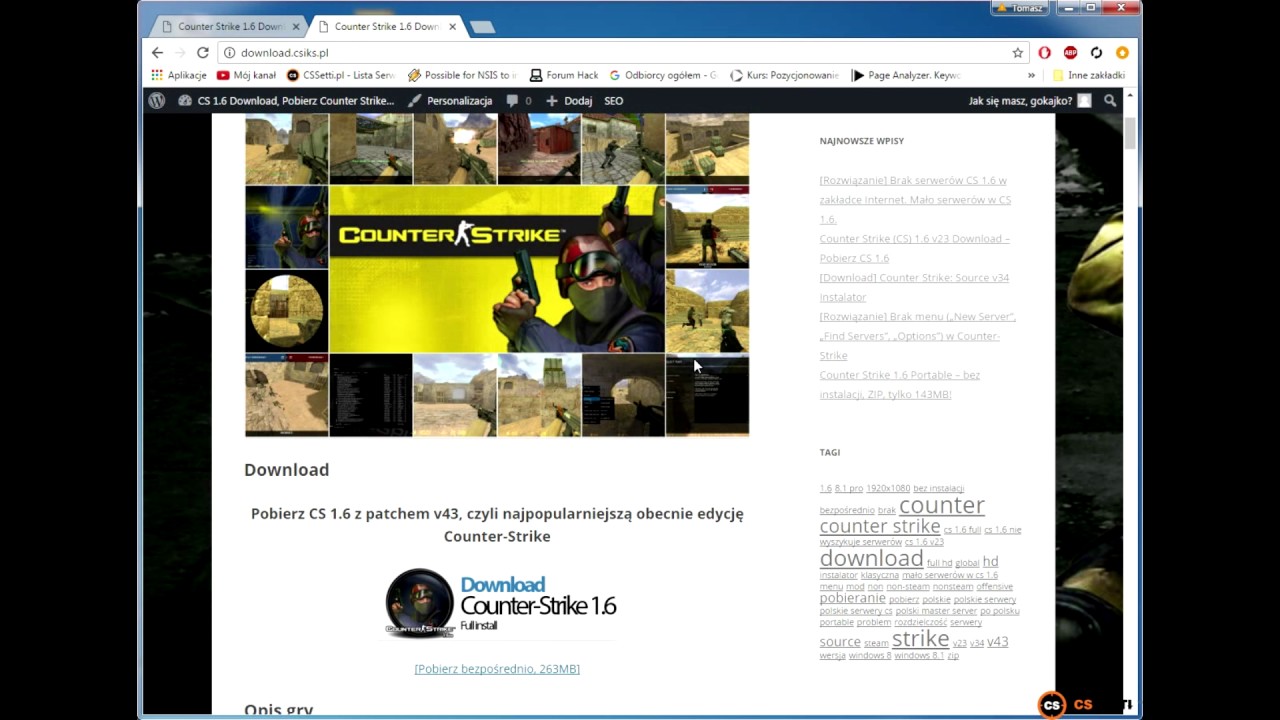1280x720 pixels.
Task: Open the Jak się masz, gokajko user menu
Action: [x=1029, y=101]
